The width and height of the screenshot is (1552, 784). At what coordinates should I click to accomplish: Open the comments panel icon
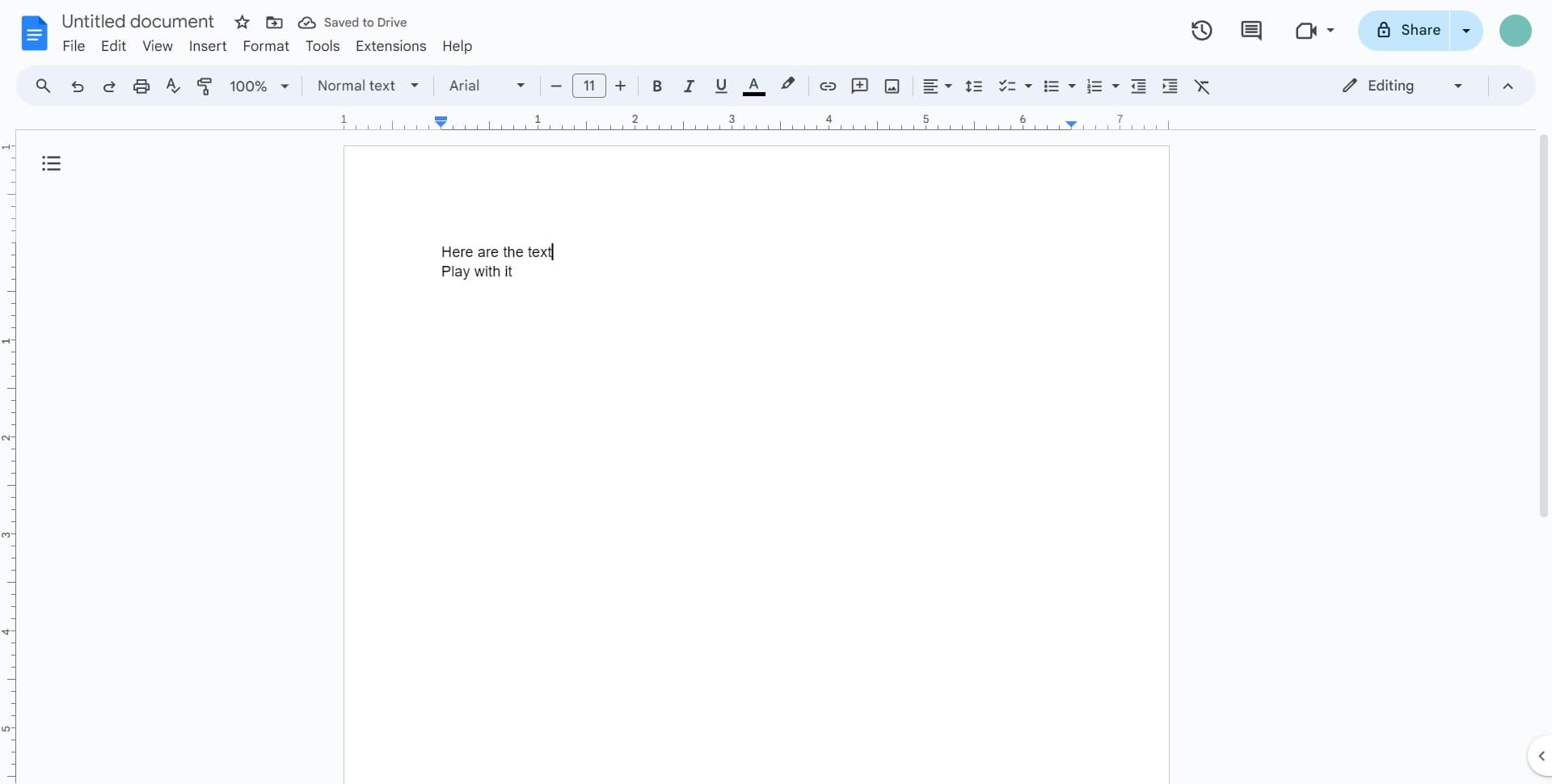(1251, 31)
